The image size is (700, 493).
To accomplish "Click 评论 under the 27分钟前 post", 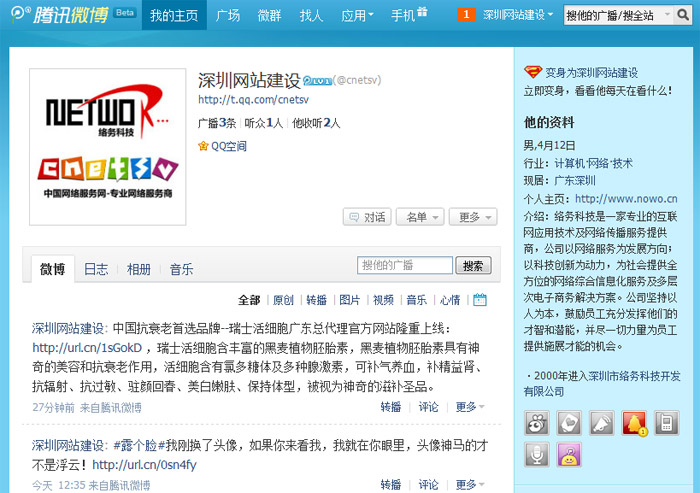I will (428, 407).
